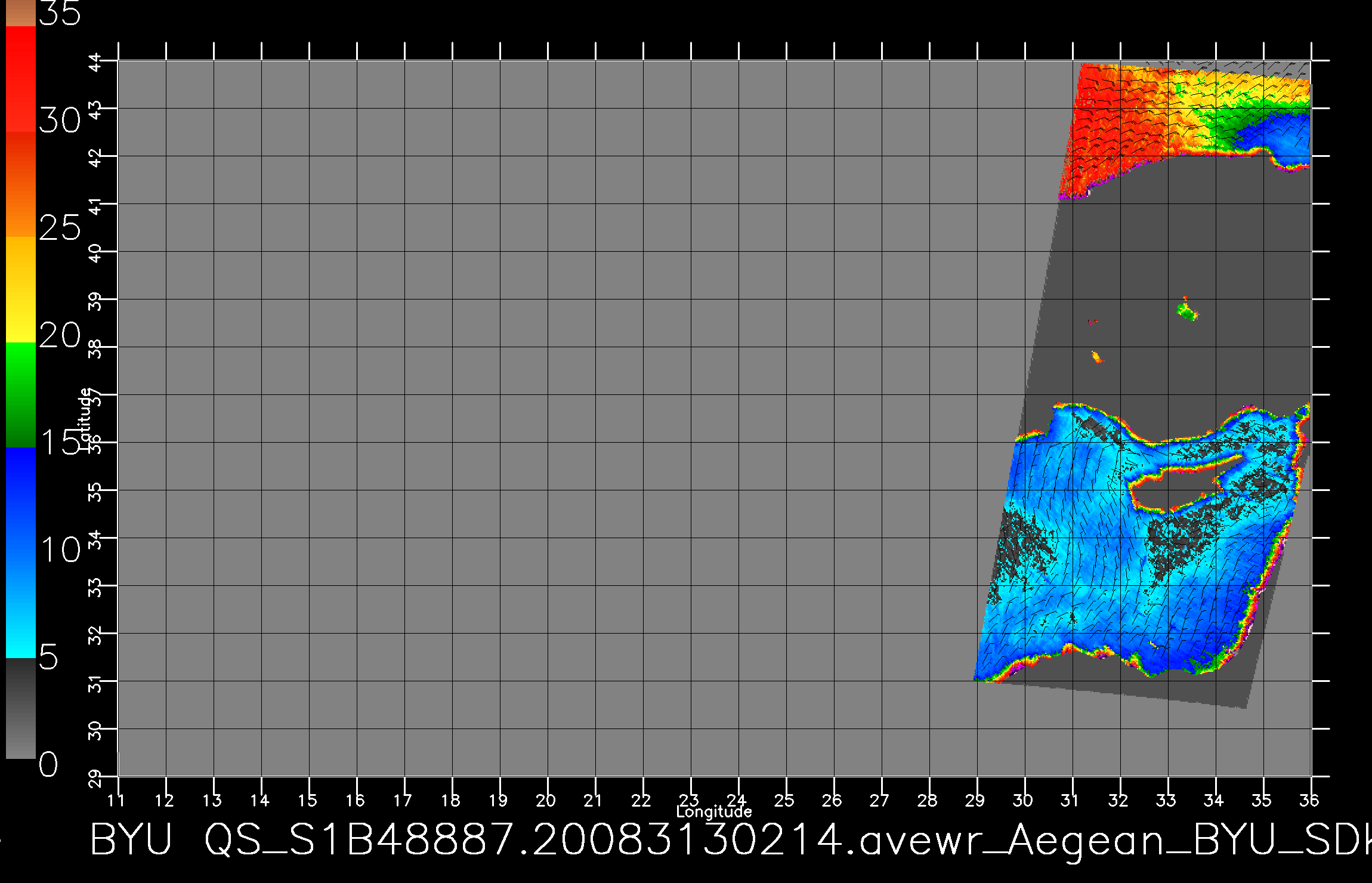1372x883 pixels.
Task: Select the gray segment of the color bar
Action: pyautogui.click(x=21, y=708)
